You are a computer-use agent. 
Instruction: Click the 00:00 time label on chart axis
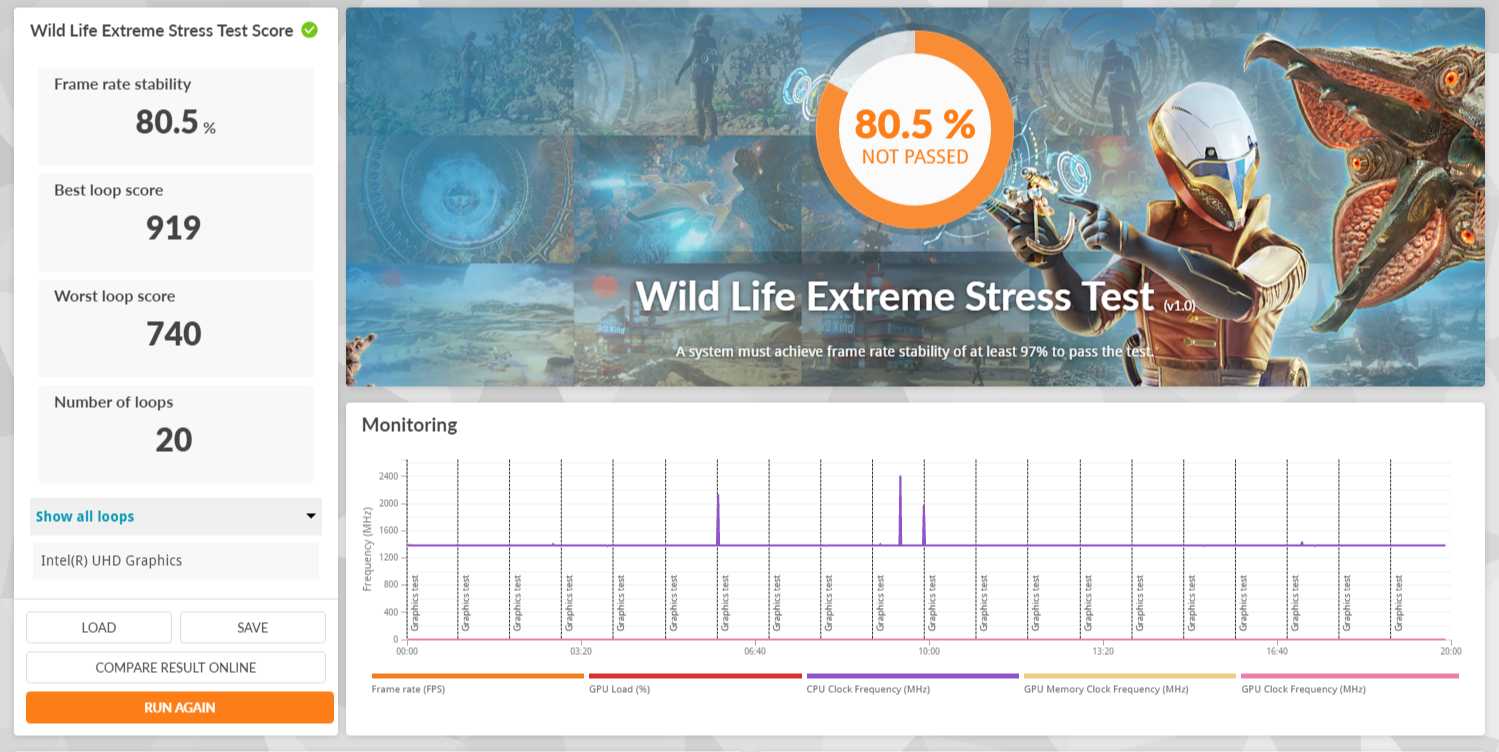point(407,651)
